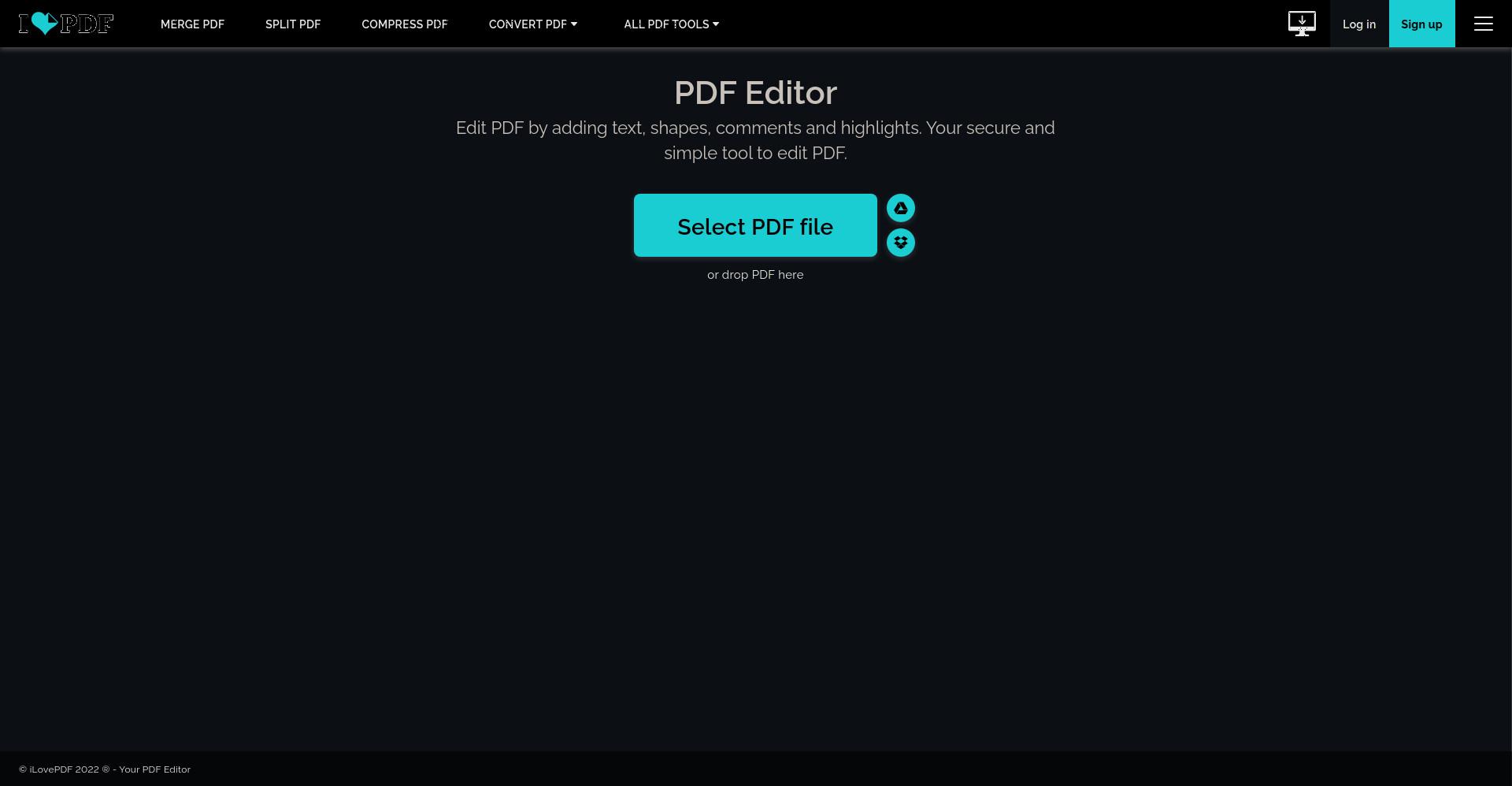This screenshot has width=1512, height=786.
Task: Go to Split PDF tool
Action: (x=293, y=24)
